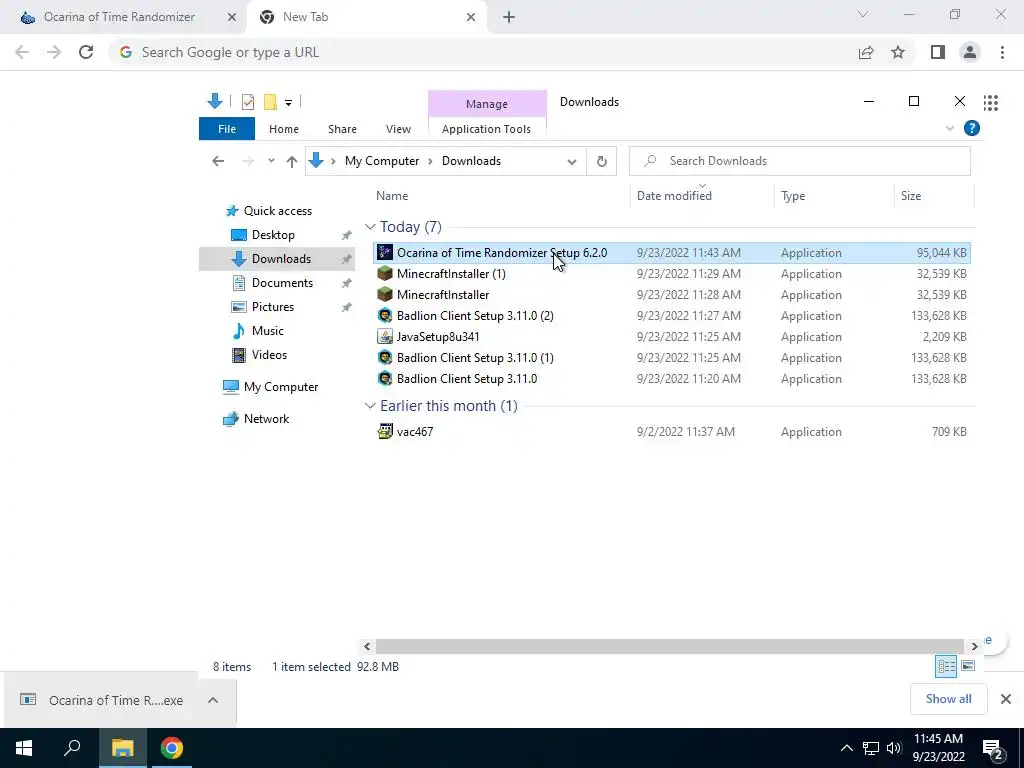The width and height of the screenshot is (1024, 768).
Task: Open the File menu tab
Action: coord(227,129)
